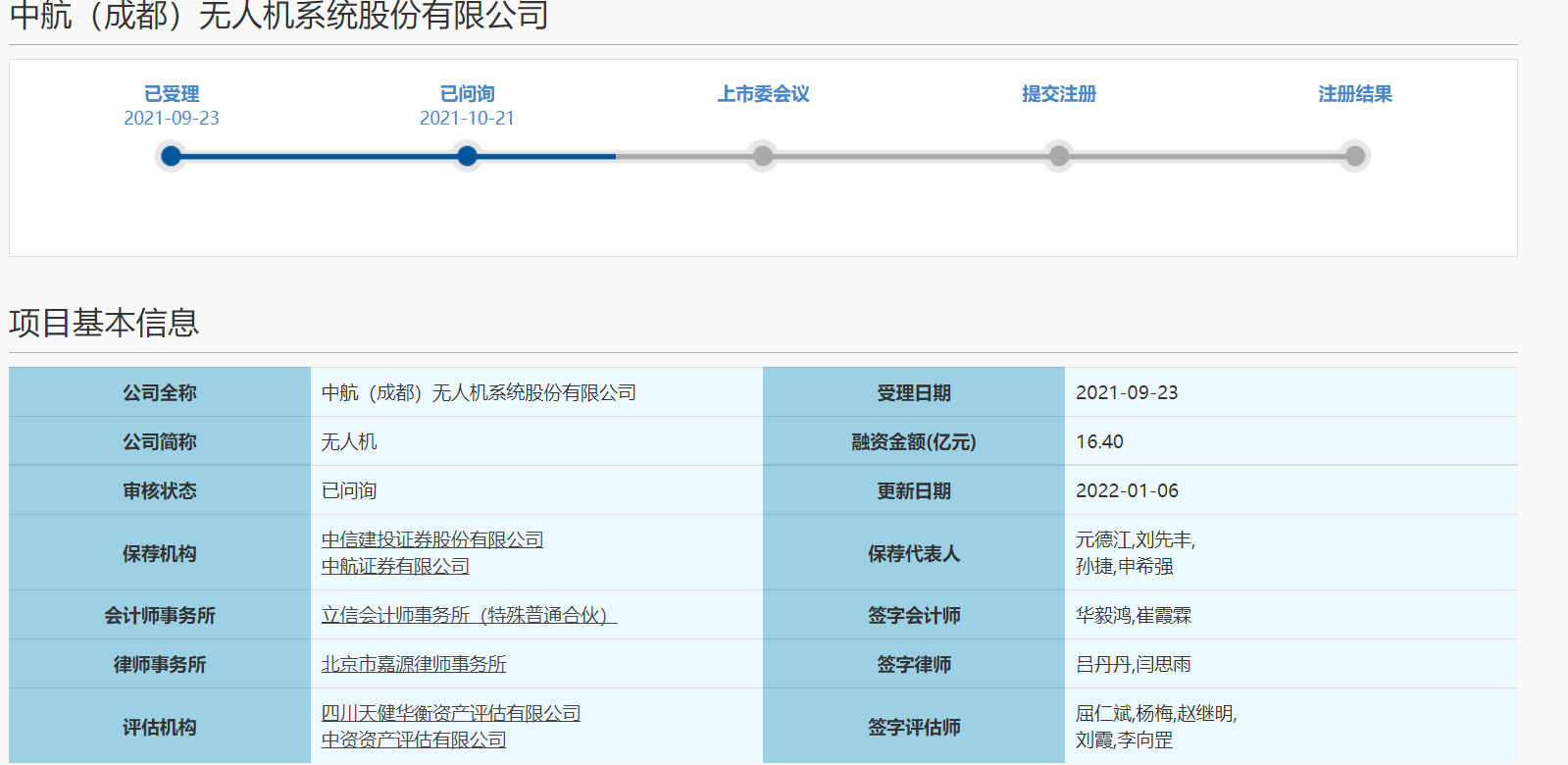Click the date 2021-09-23 under 已受理
The image size is (1568, 765).
172,119
